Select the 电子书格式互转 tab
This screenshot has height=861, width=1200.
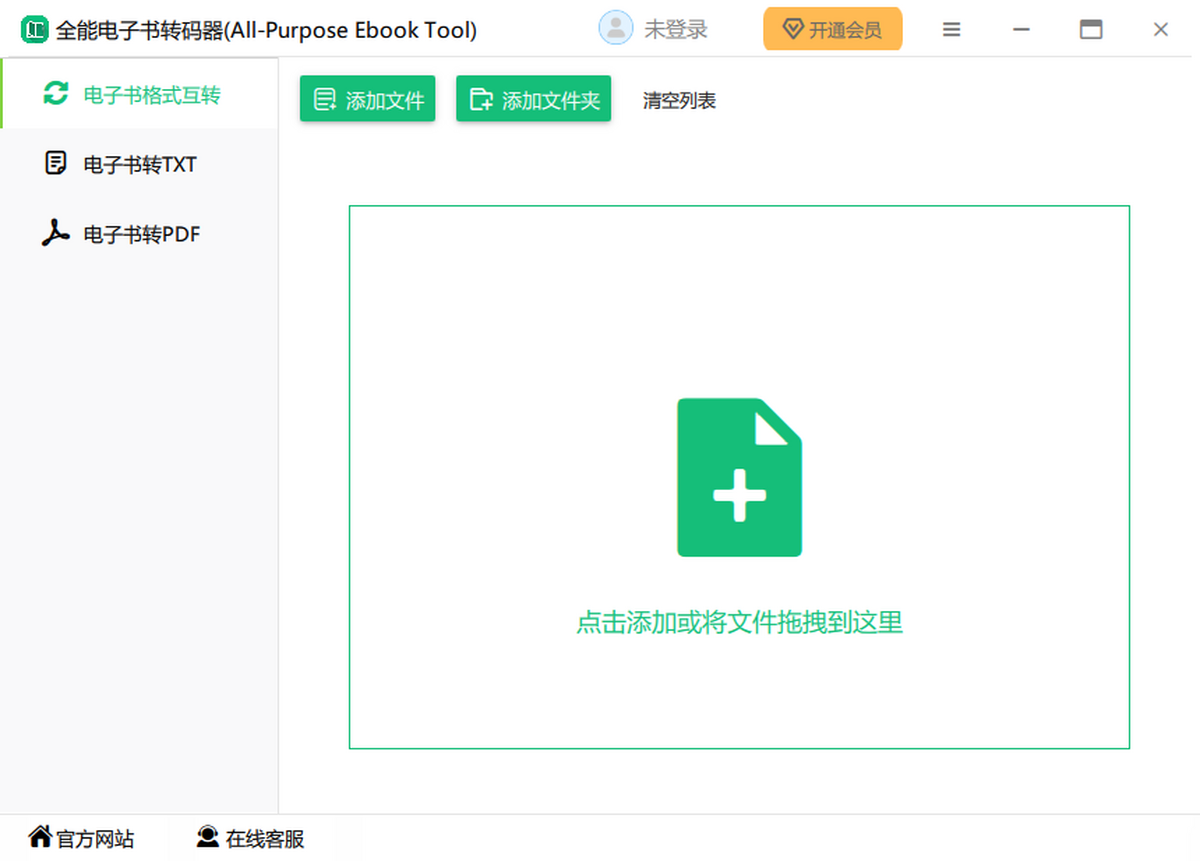click(152, 95)
